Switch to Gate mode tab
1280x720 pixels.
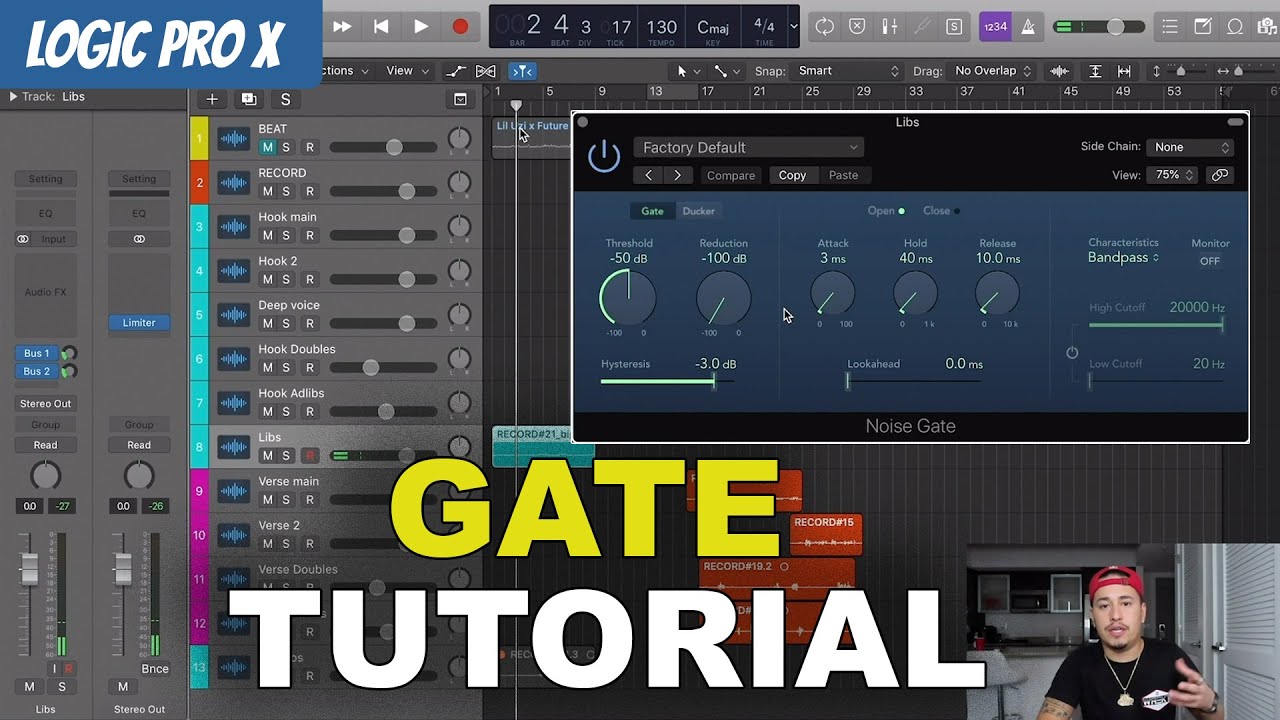pyautogui.click(x=652, y=211)
